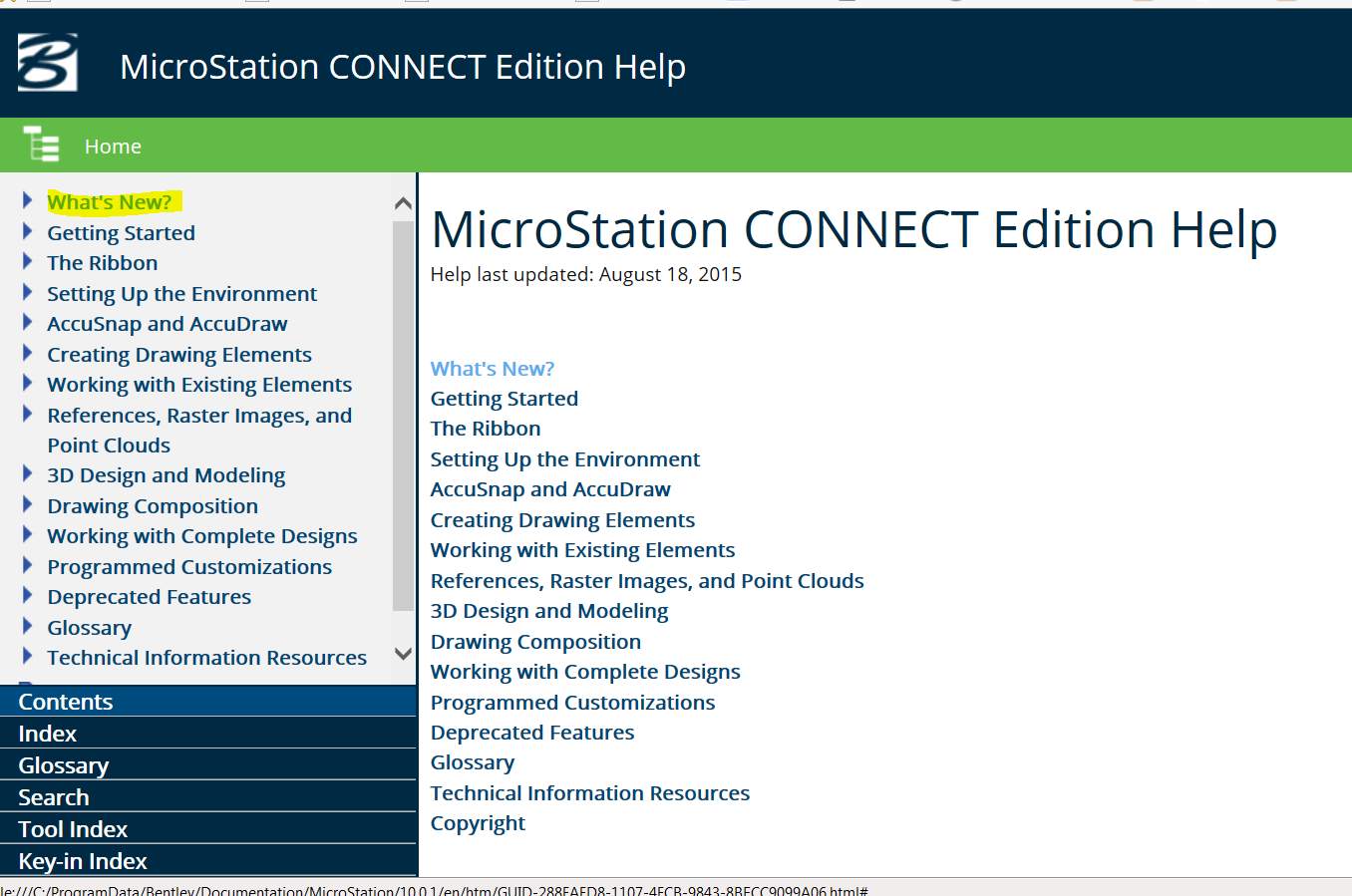Open References, Raster Images, and Point Clouds in sidebar
The height and width of the screenshot is (896, 1352).
tap(199, 430)
